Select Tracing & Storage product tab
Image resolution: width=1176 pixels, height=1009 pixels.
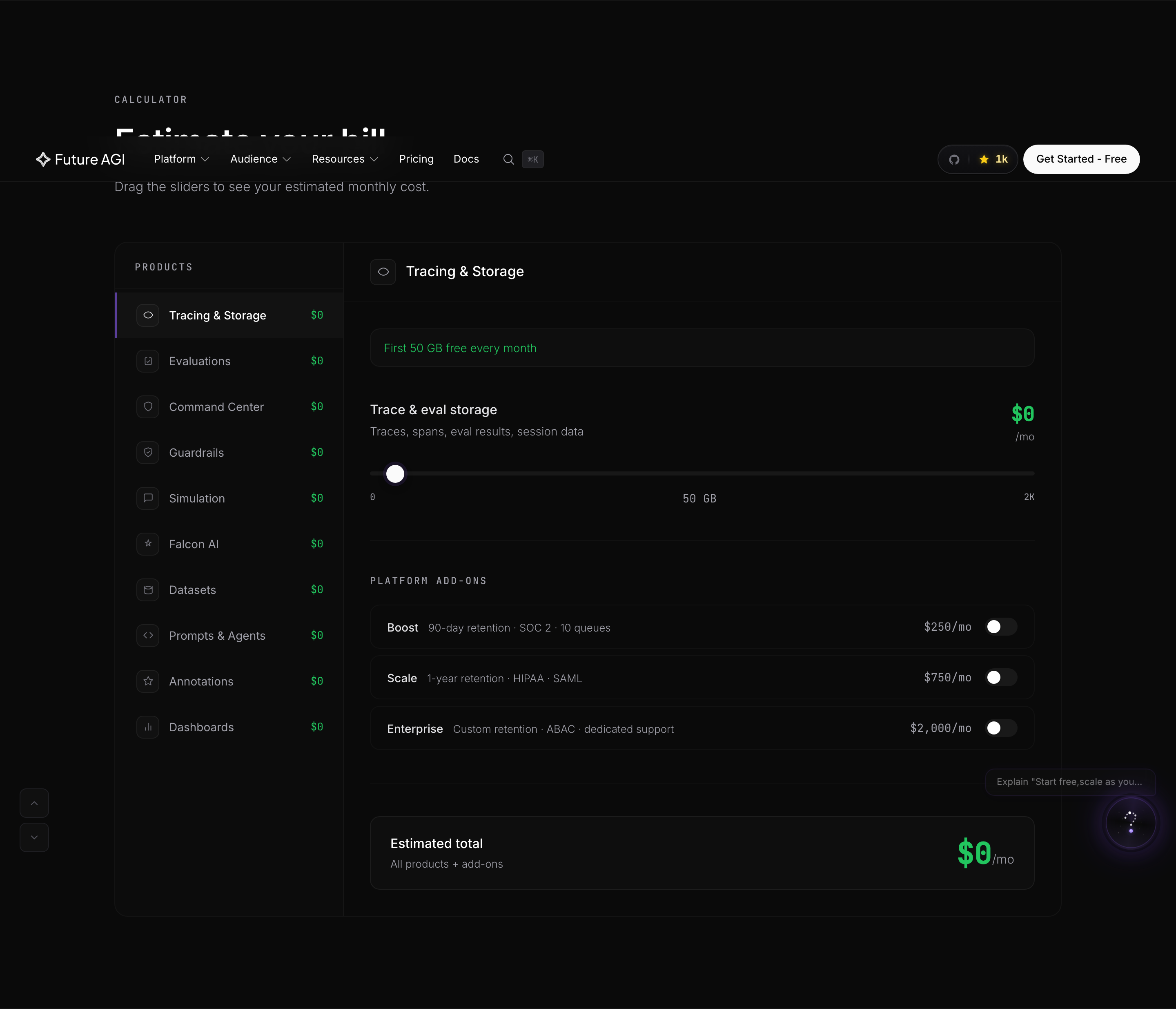(x=229, y=315)
